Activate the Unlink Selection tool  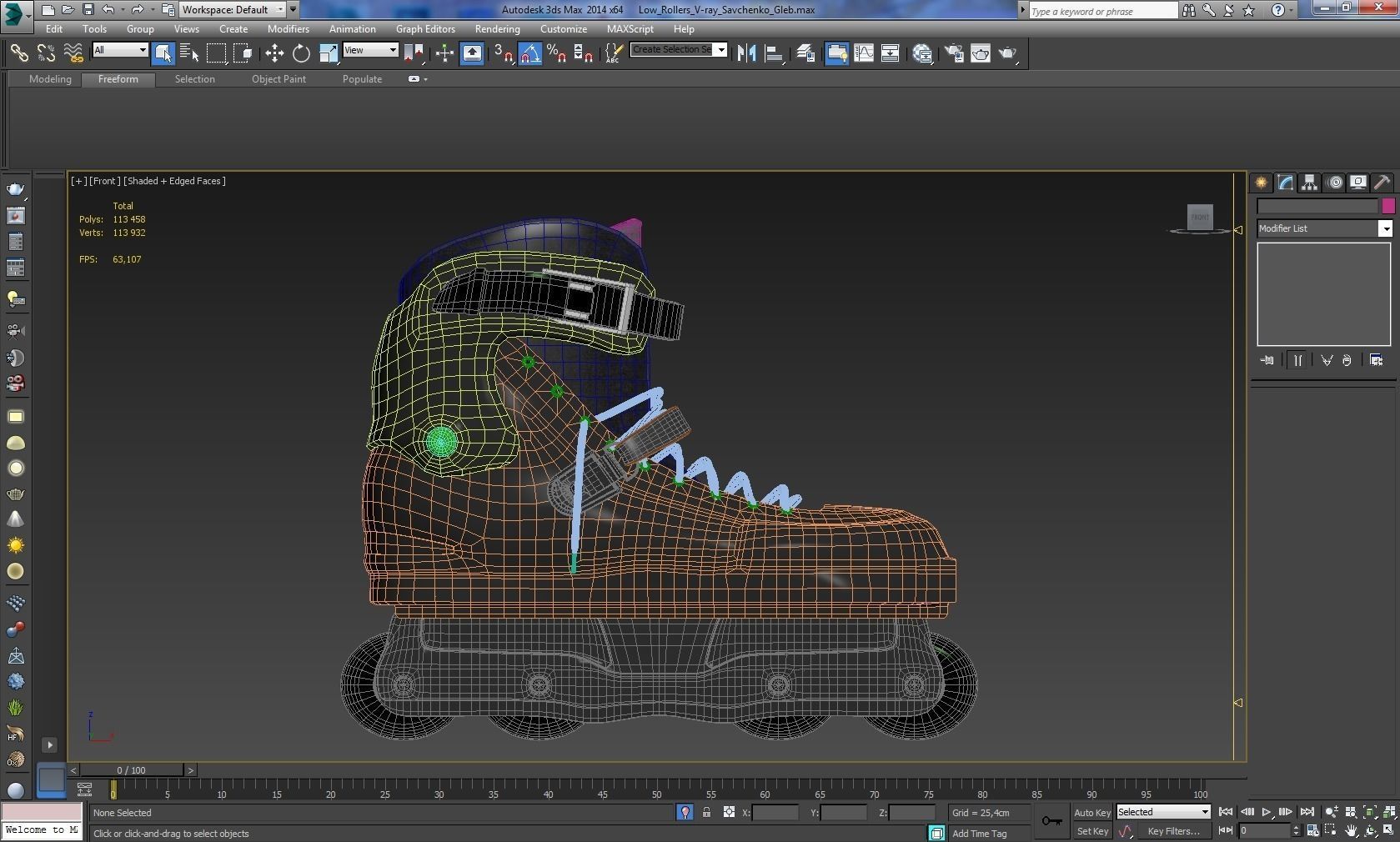tap(46, 53)
